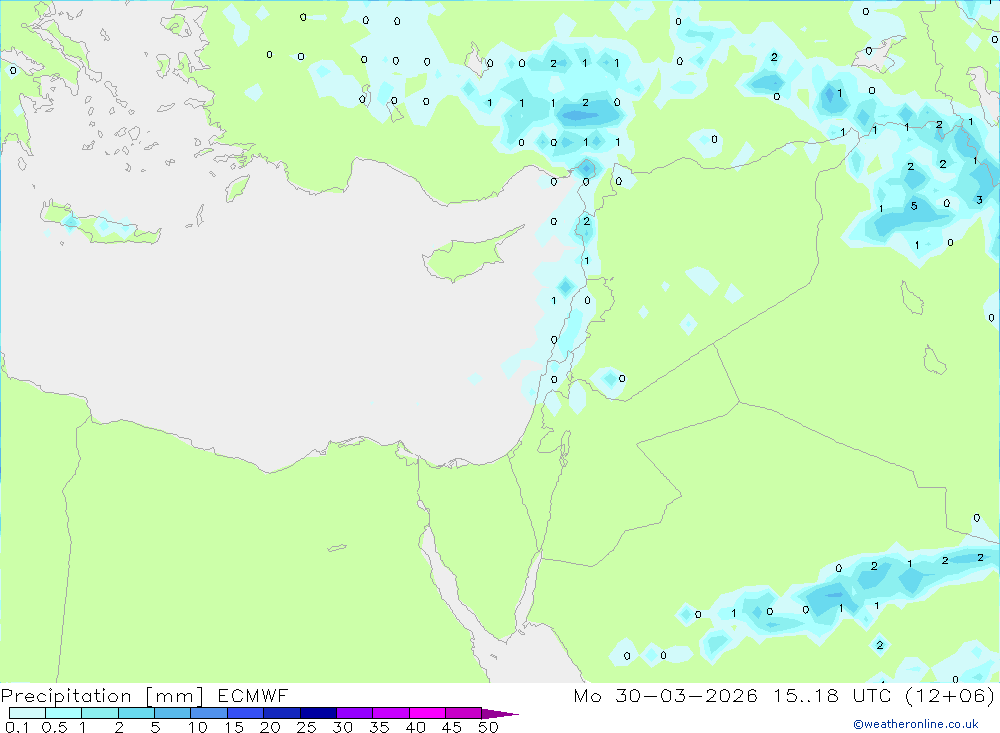The height and width of the screenshot is (733, 1000).
Task: Select the 35–40 mm purple legend swatch
Action: coord(390,713)
